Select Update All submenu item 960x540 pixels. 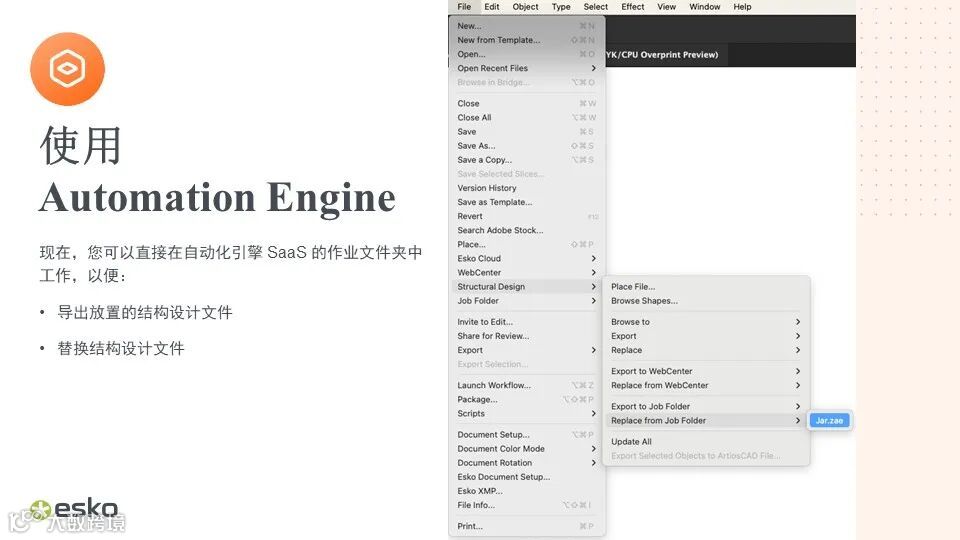click(706, 441)
